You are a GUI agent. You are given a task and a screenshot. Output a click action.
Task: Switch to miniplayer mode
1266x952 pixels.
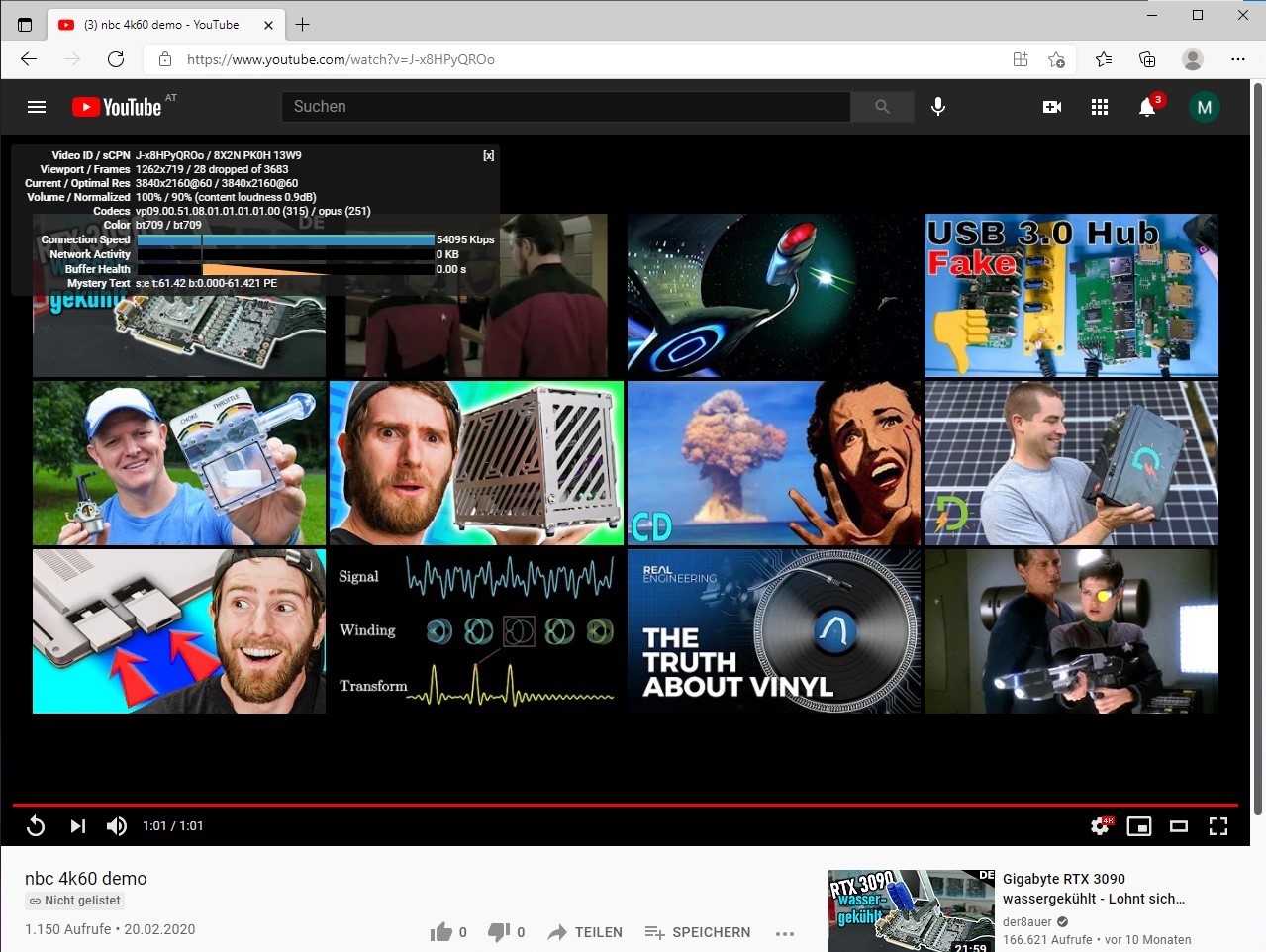click(1139, 826)
